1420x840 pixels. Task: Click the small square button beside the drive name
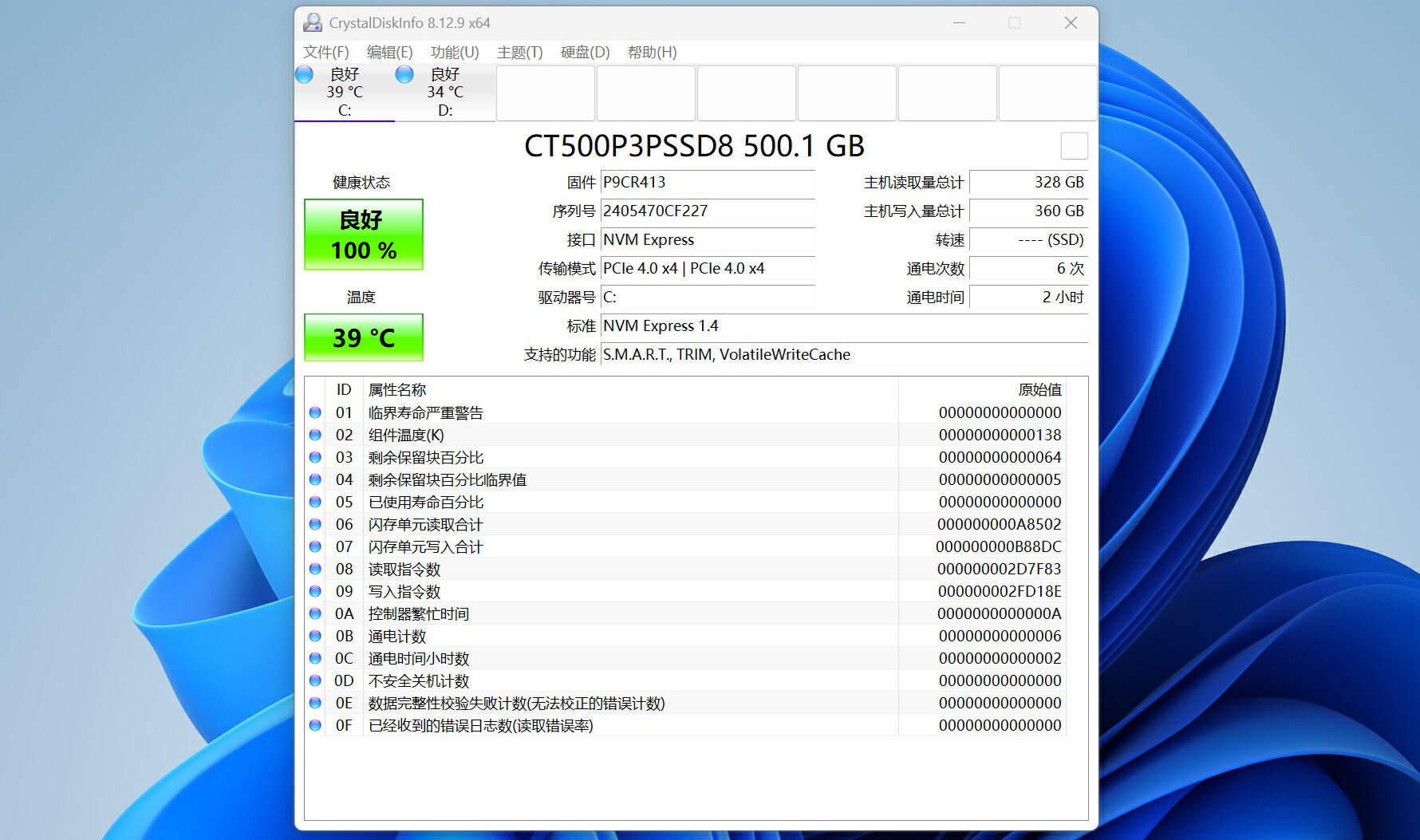[1074, 146]
